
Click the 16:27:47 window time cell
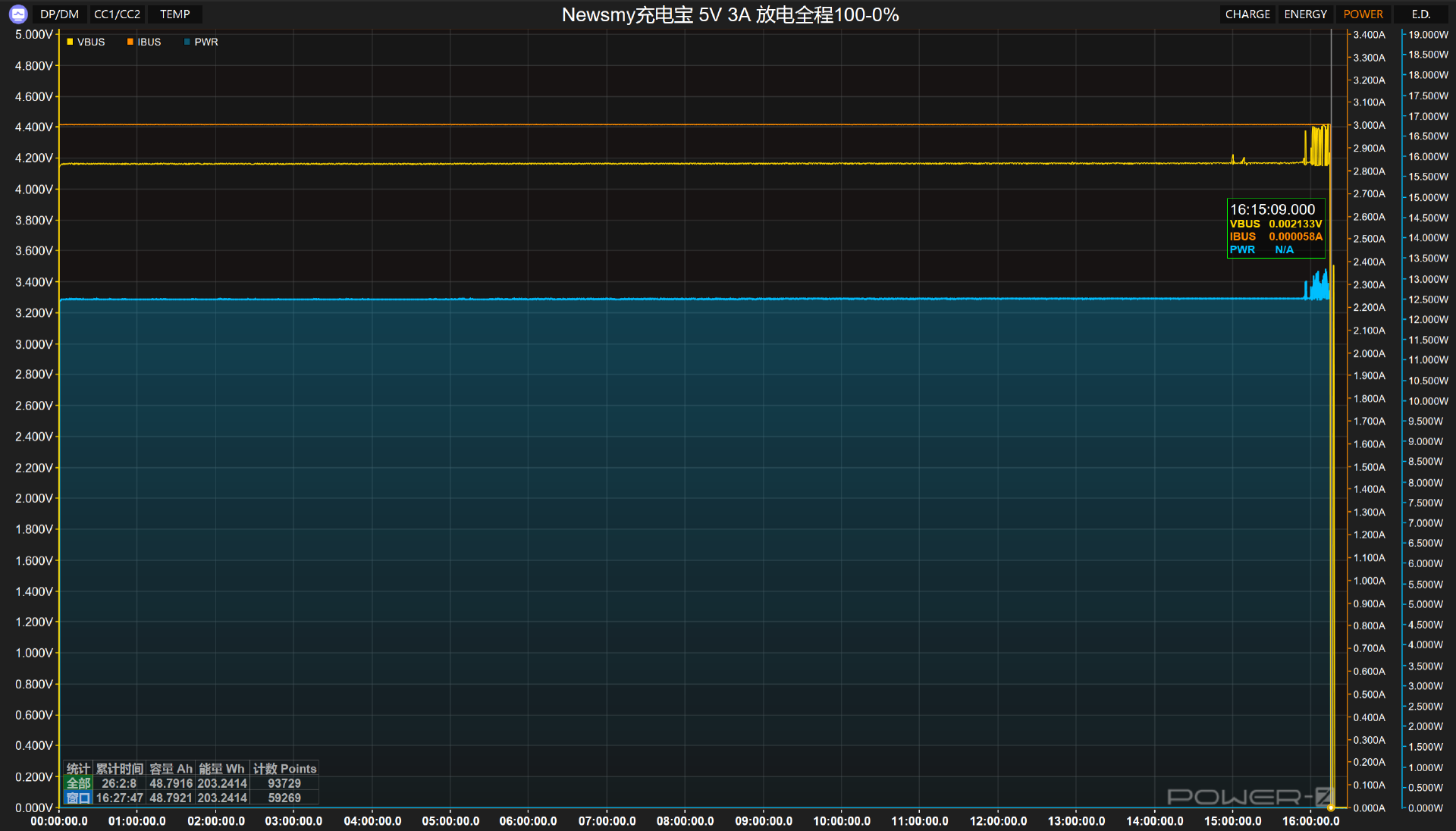[x=119, y=798]
